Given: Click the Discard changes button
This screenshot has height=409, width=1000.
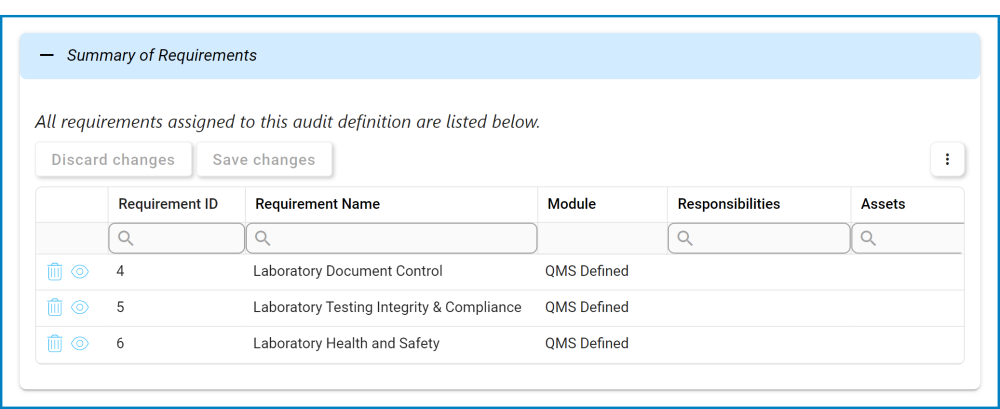Looking at the screenshot, I should point(113,160).
